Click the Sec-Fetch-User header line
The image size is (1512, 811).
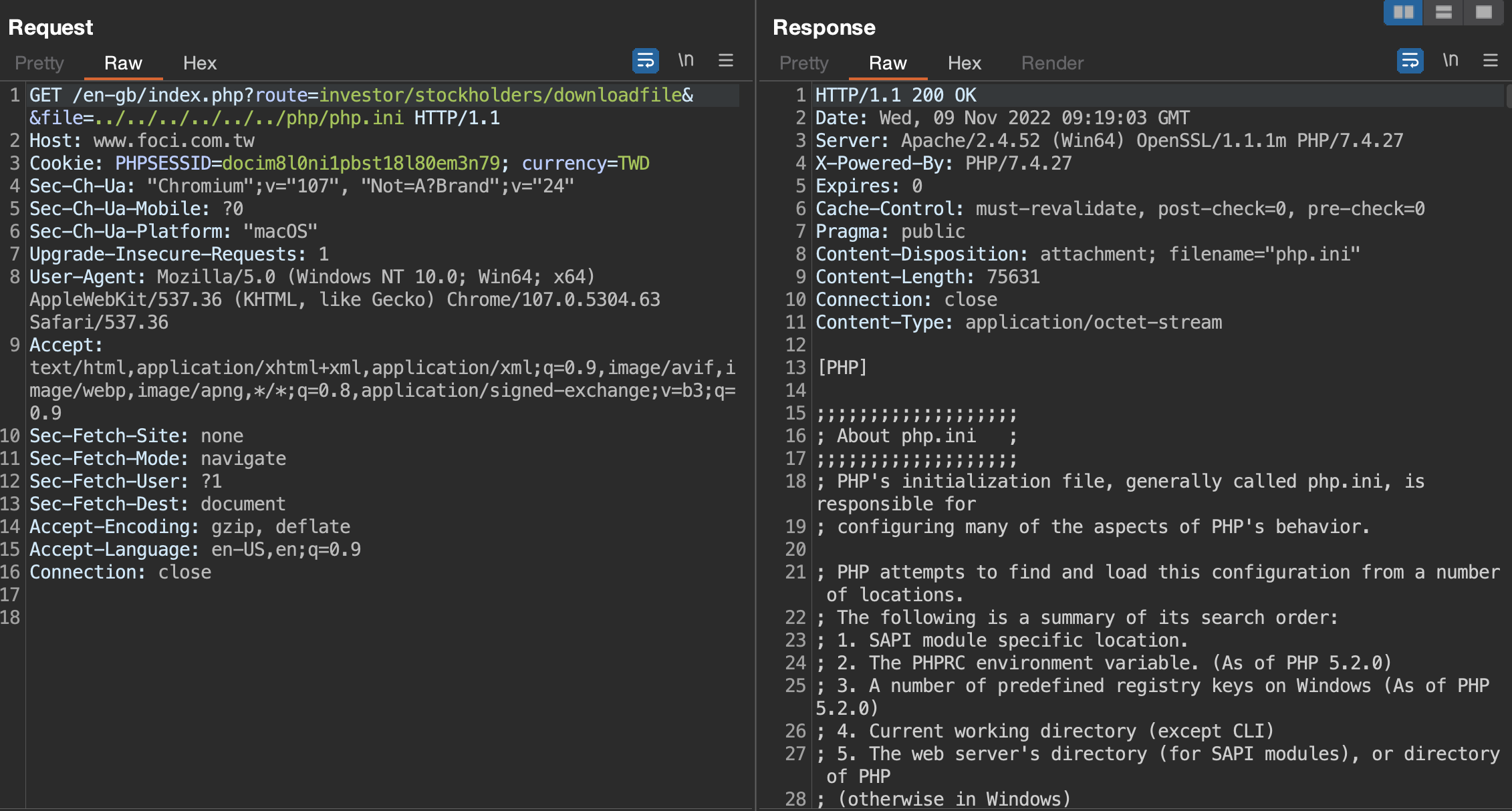point(126,481)
